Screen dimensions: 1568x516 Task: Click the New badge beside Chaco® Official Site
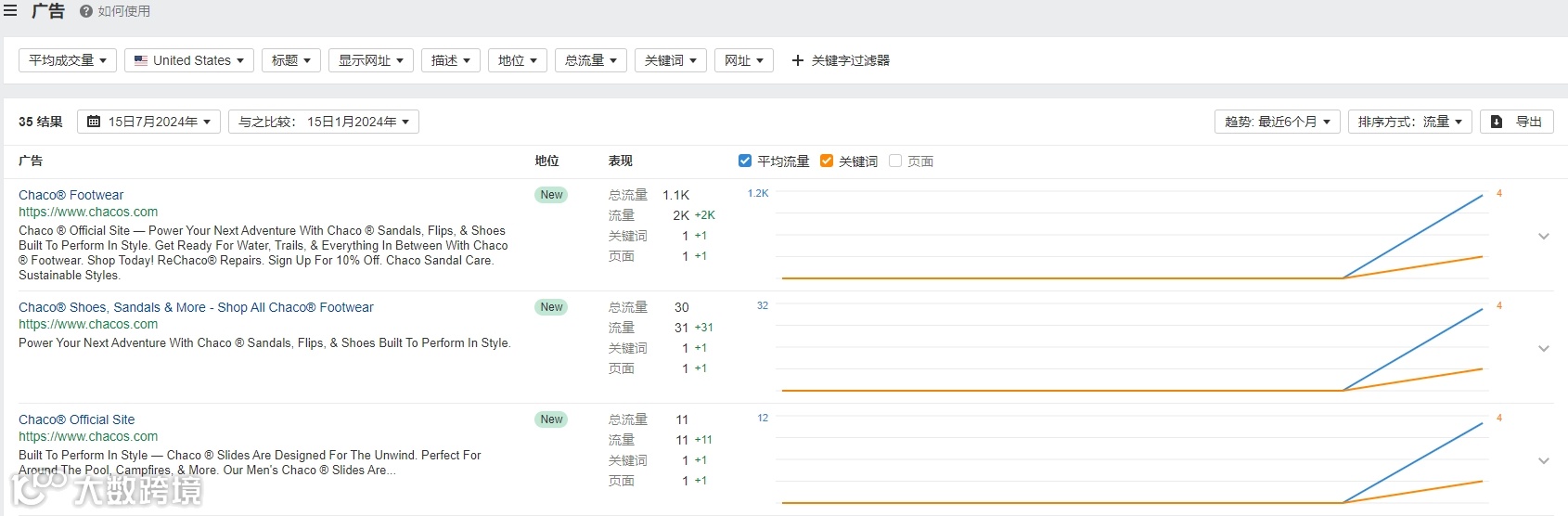pos(551,419)
